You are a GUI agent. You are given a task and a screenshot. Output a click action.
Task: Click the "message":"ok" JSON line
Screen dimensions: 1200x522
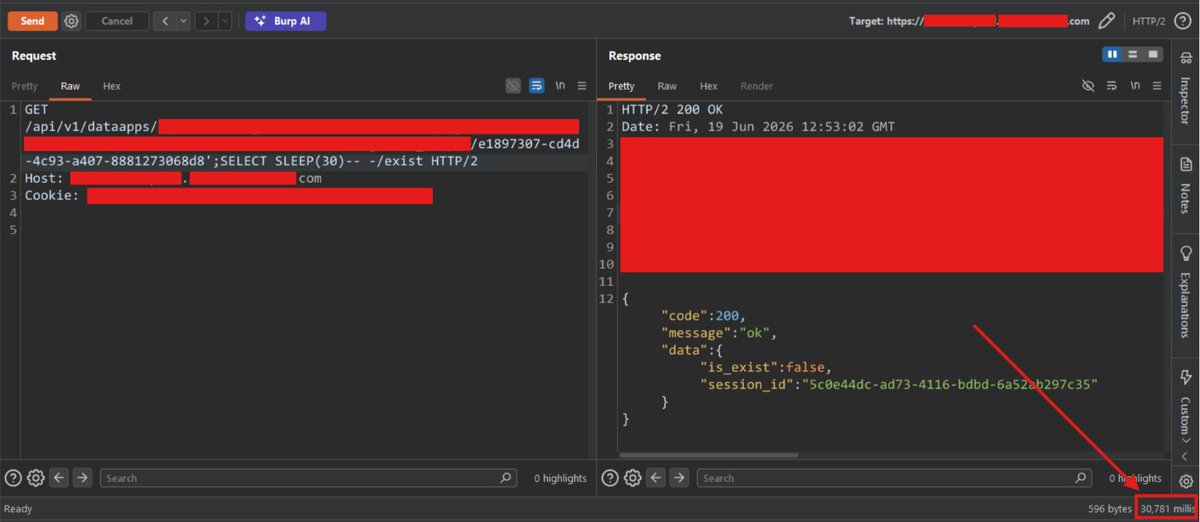pos(718,332)
